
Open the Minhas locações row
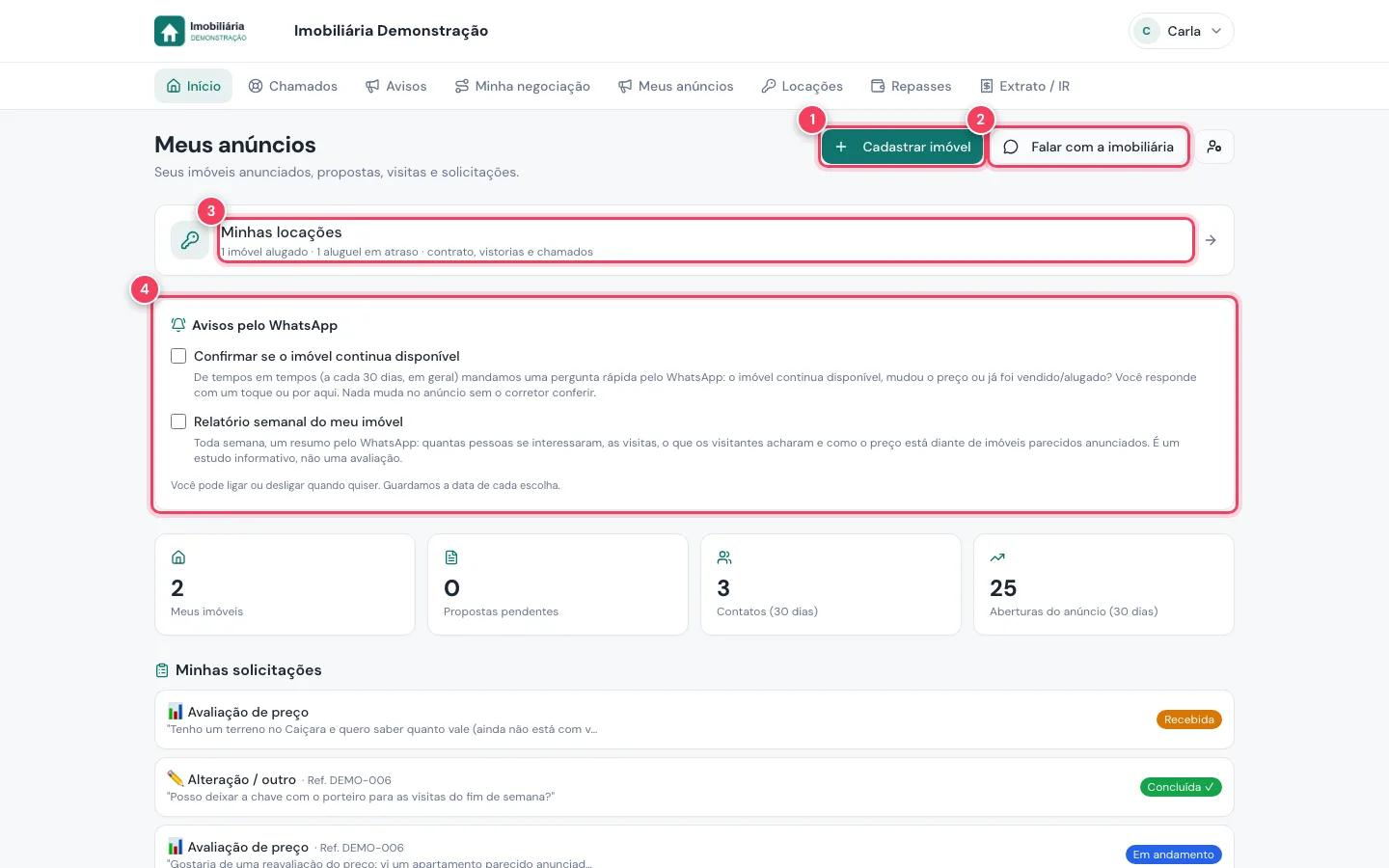coord(694,240)
